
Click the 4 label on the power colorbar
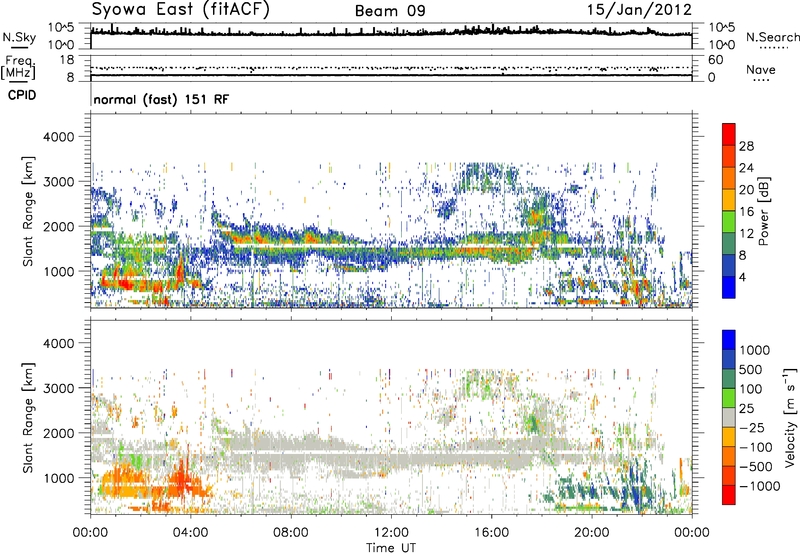click(x=742, y=278)
